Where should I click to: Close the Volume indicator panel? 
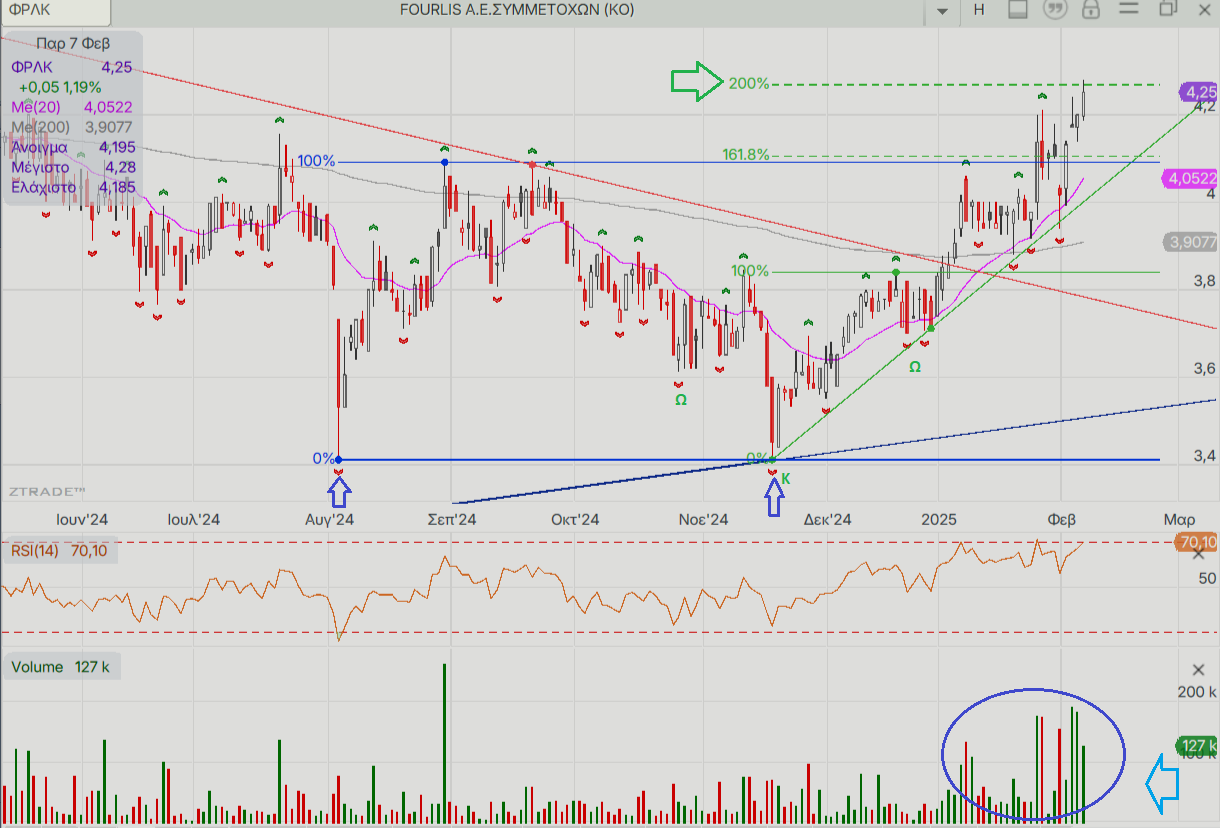pos(1200,669)
